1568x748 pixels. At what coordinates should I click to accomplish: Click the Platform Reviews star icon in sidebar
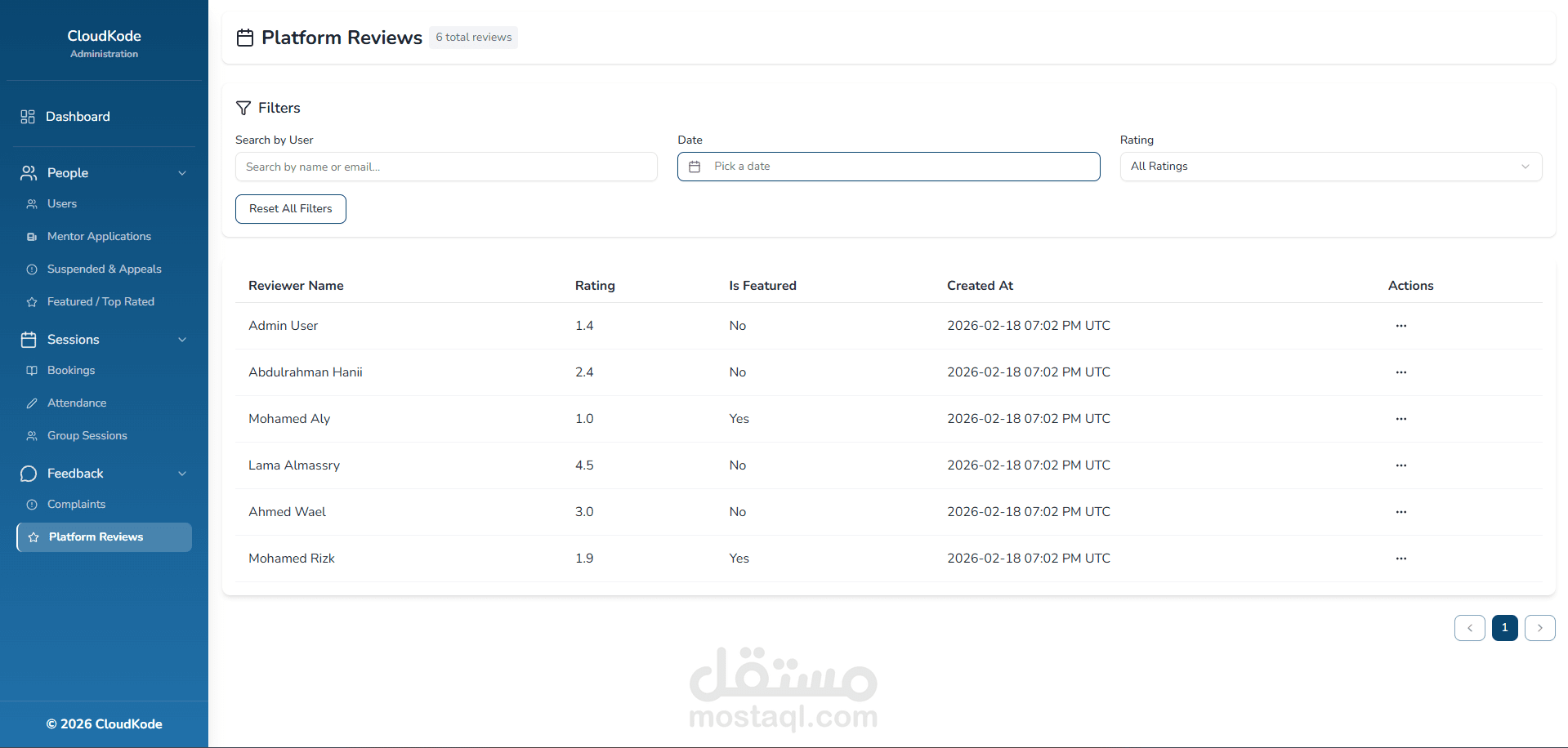tap(34, 537)
